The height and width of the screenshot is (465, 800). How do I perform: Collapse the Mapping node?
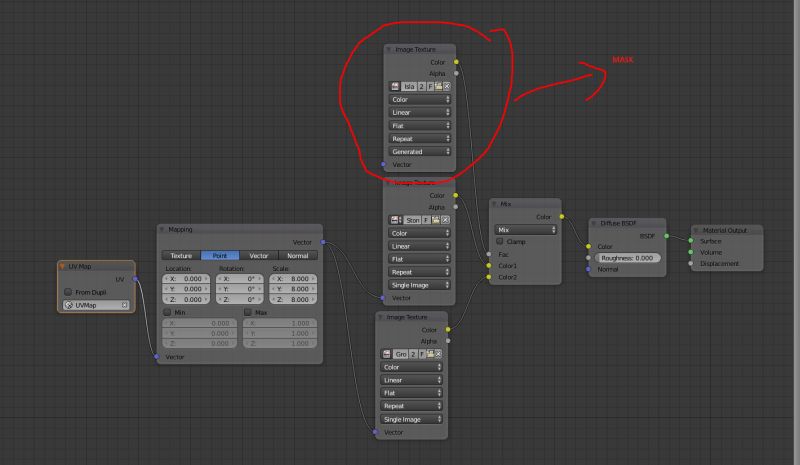(x=162, y=229)
